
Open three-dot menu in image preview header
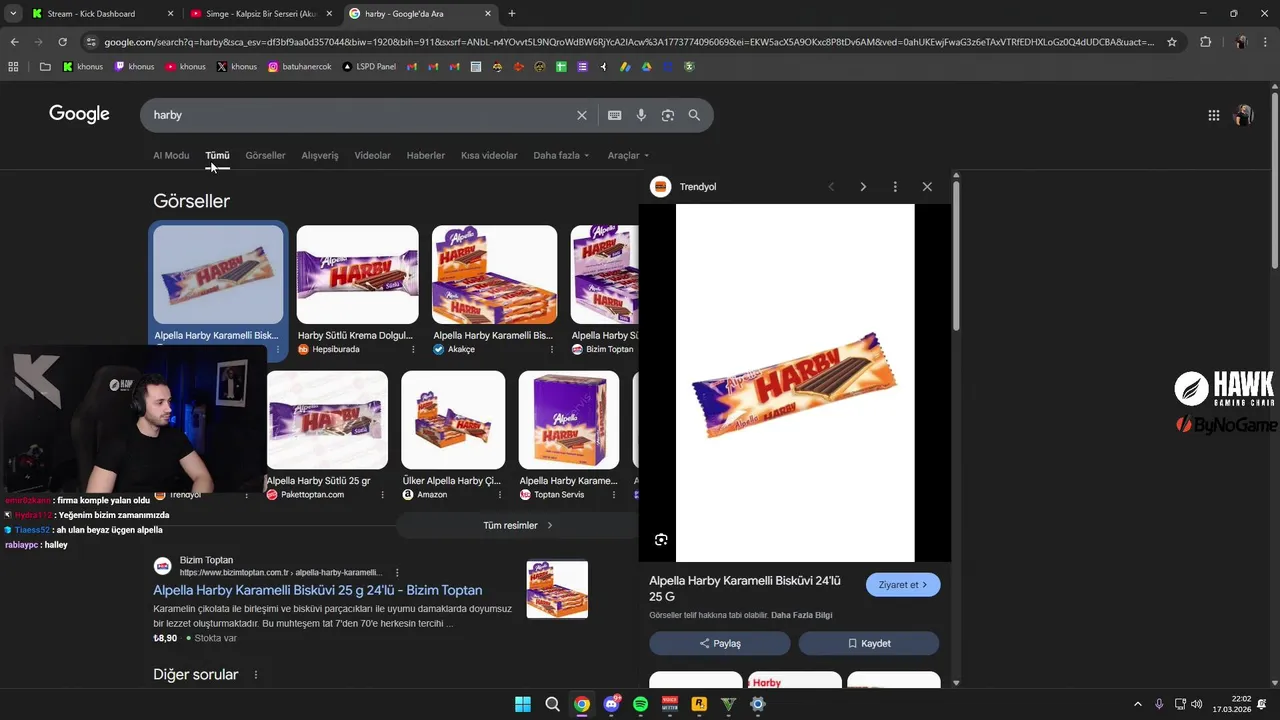(x=895, y=187)
